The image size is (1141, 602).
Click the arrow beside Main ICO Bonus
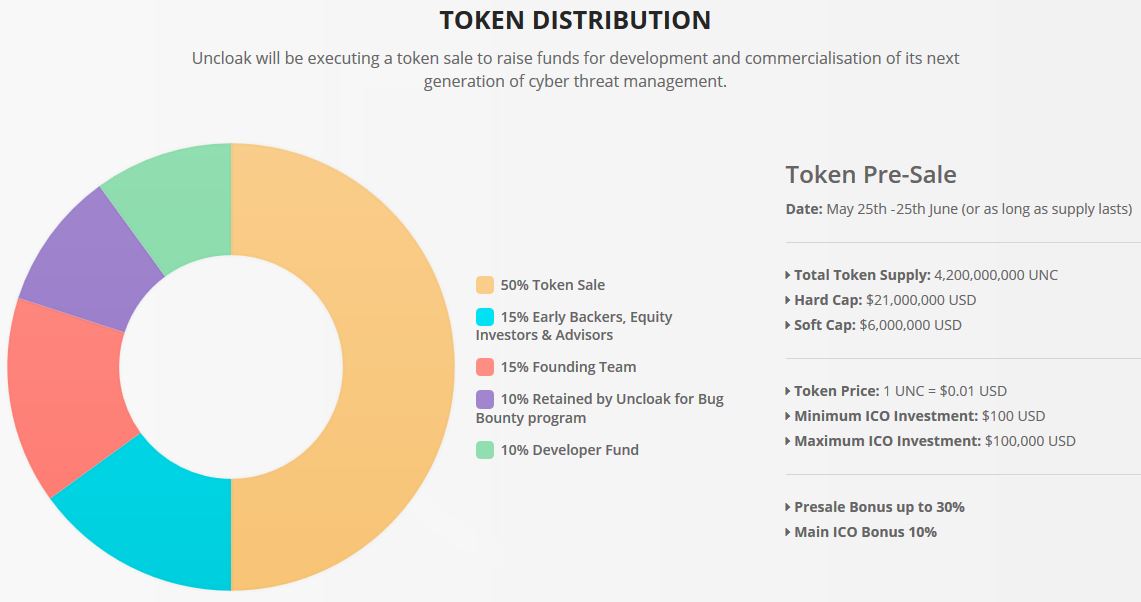coord(788,532)
